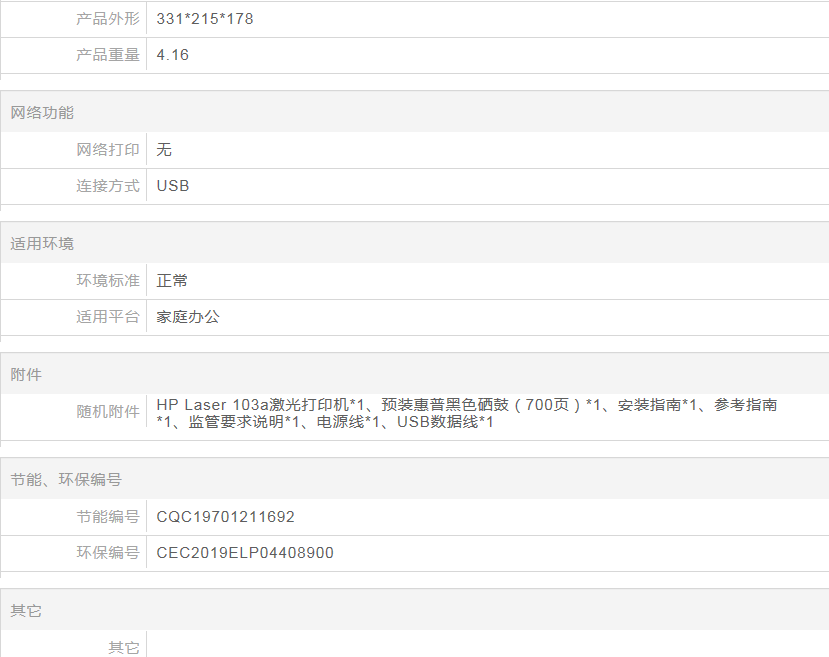Image resolution: width=829 pixels, height=657 pixels.
Task: Click the USB connection type value
Action: click(173, 186)
